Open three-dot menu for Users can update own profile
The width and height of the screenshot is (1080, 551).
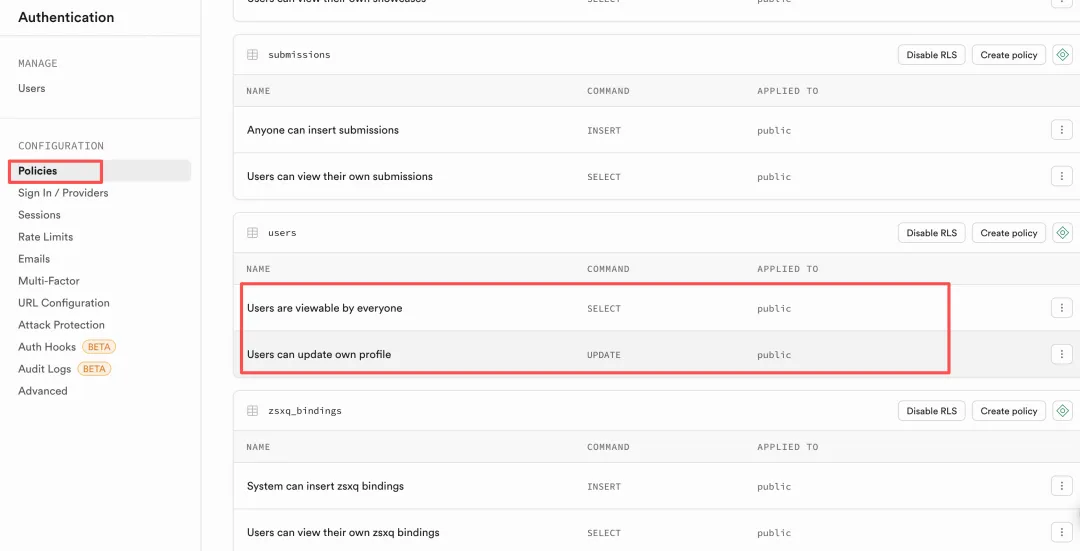pos(1061,354)
